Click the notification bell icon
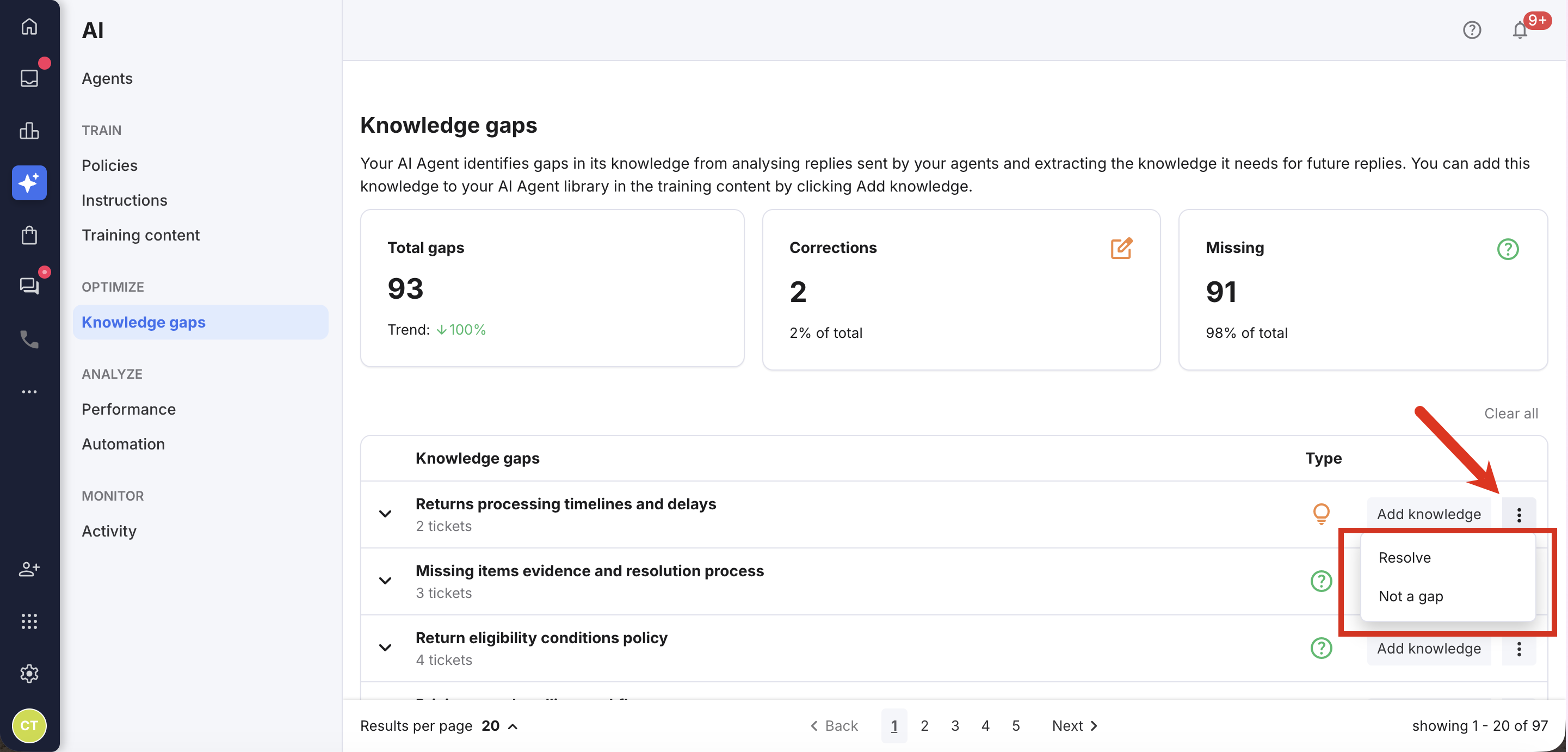The width and height of the screenshot is (1568, 752). pyautogui.click(x=1519, y=30)
